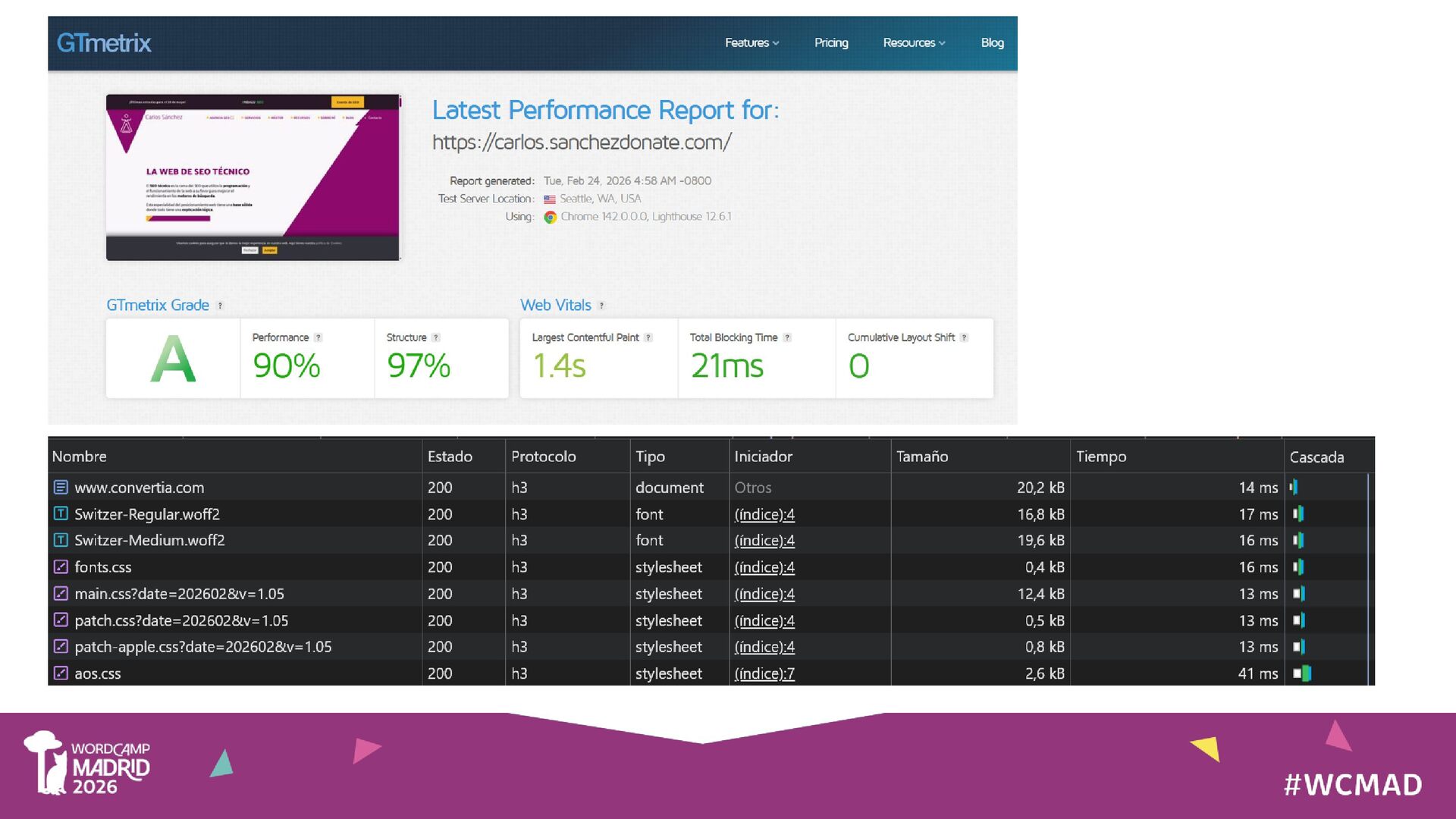The height and width of the screenshot is (819, 1456).
Task: Select the main.css?date=202602&v=1.05 request row
Action: [x=179, y=594]
